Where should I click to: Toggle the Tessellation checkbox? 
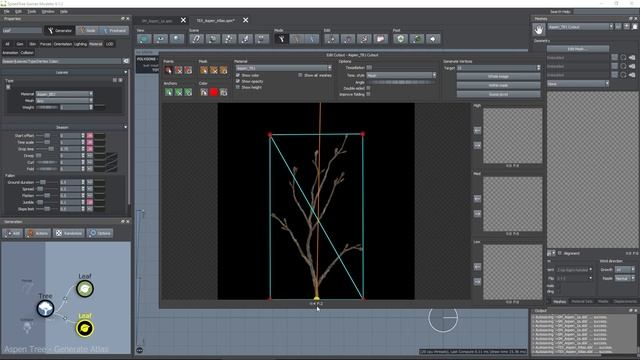(369, 67)
